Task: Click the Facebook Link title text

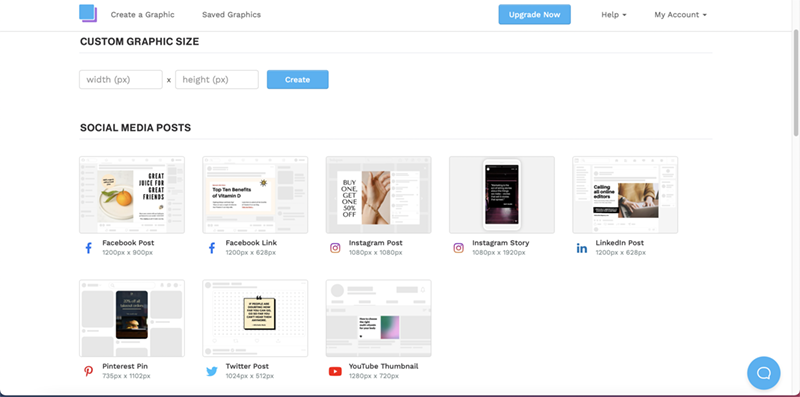Action: (251, 243)
